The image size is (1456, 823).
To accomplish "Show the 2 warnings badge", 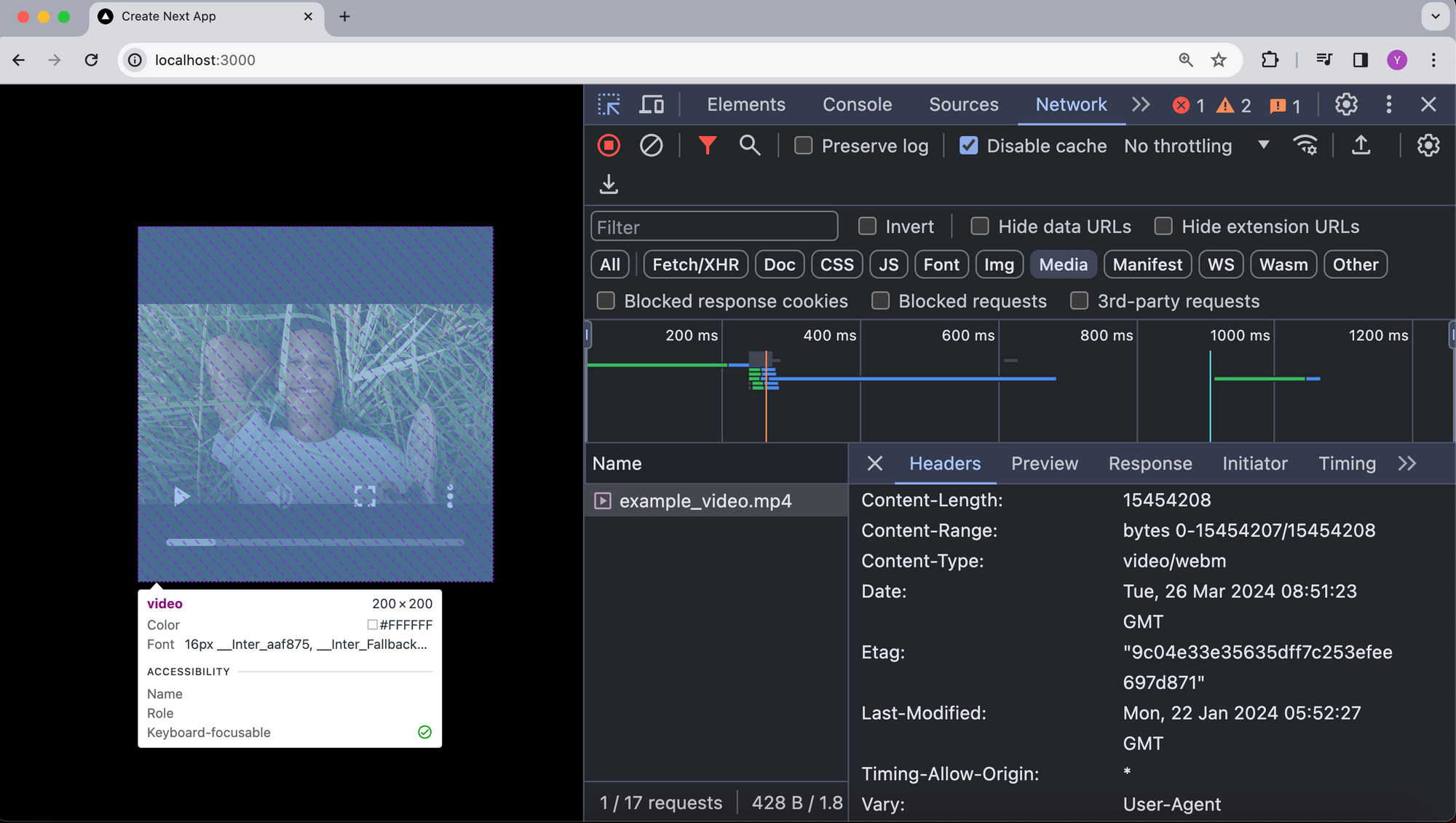I will [1234, 106].
